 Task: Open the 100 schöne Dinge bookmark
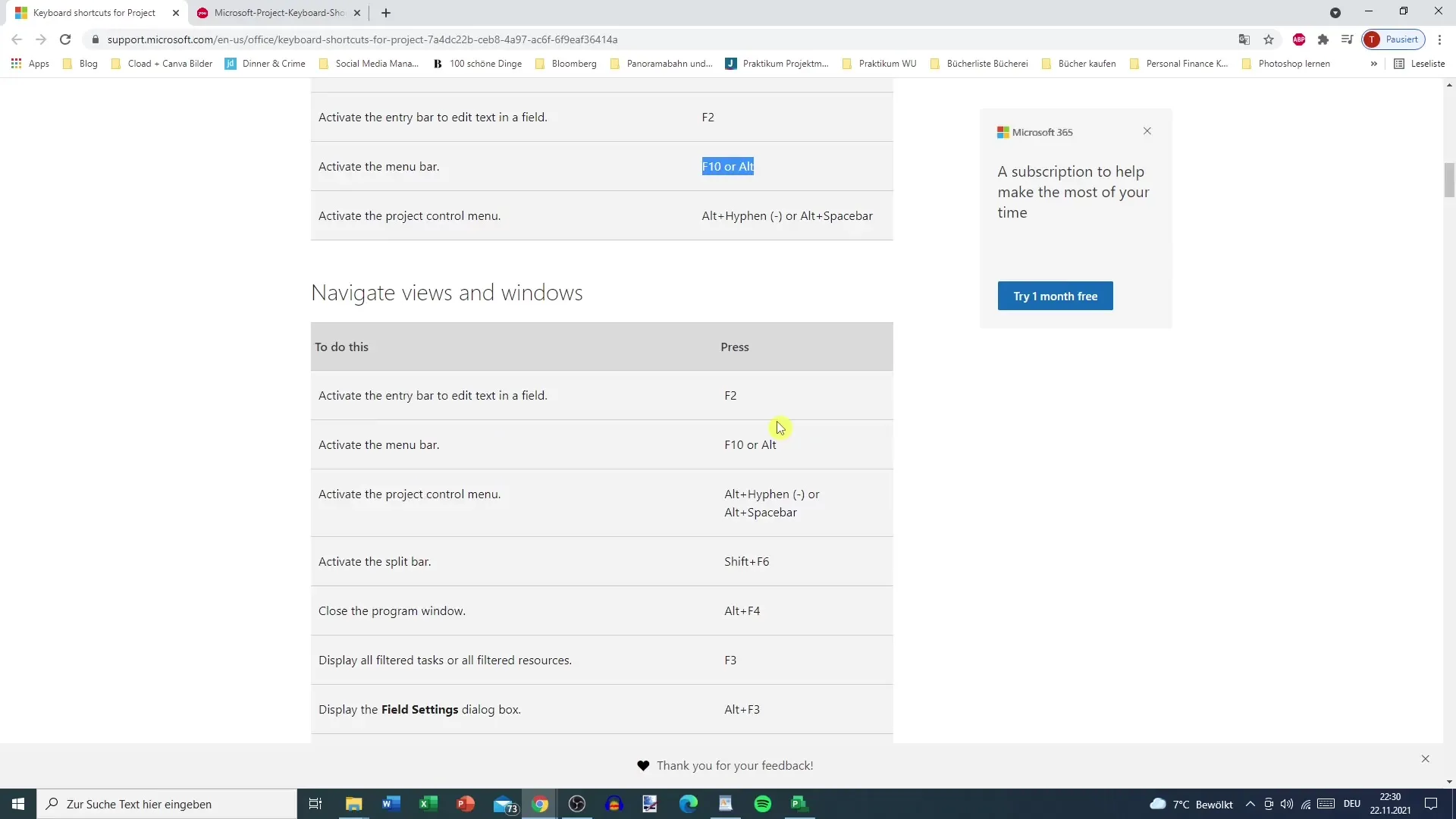(478, 64)
